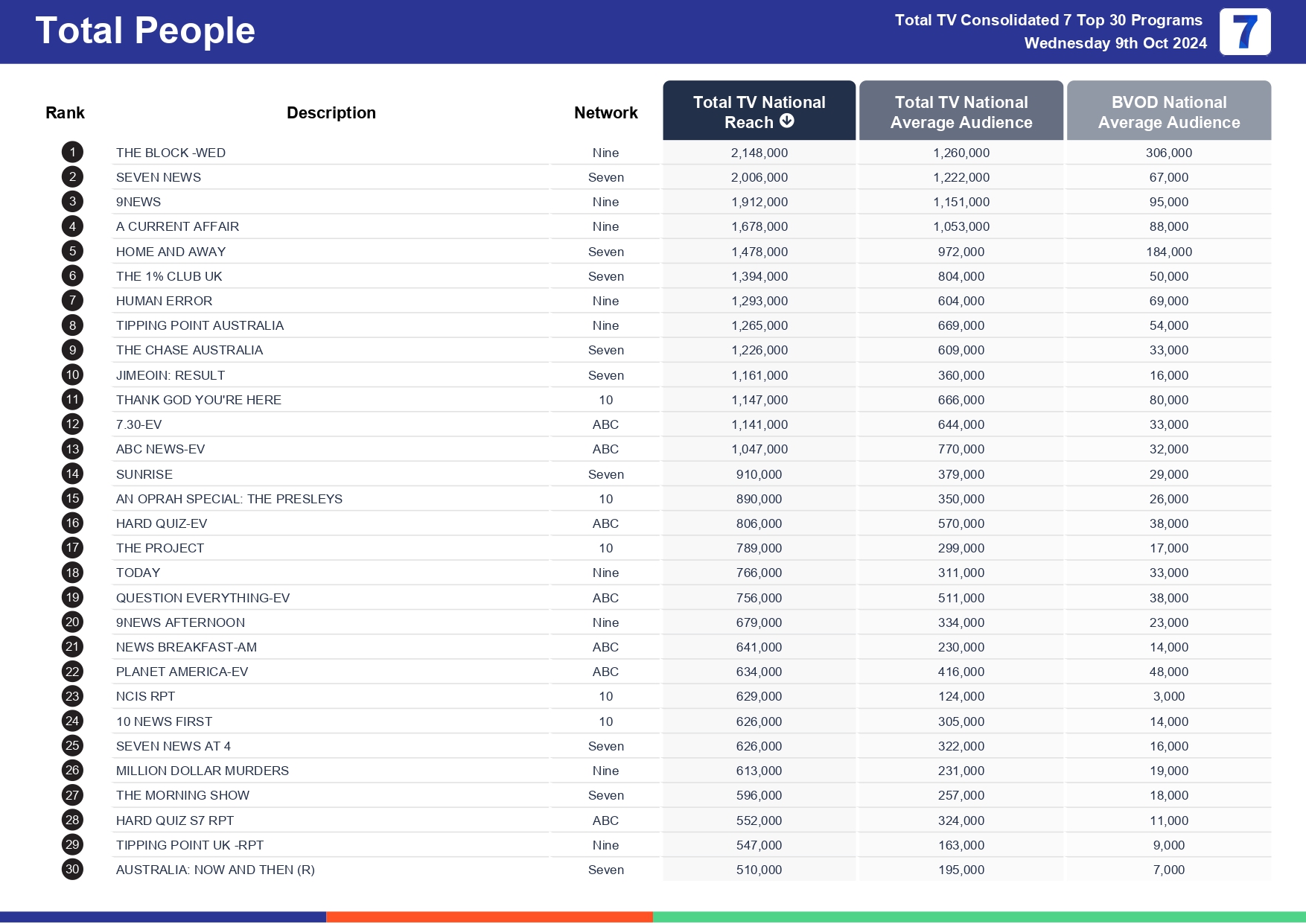Toggle sorting by Total TV National Average Audience
1306x924 pixels.
tap(961, 112)
